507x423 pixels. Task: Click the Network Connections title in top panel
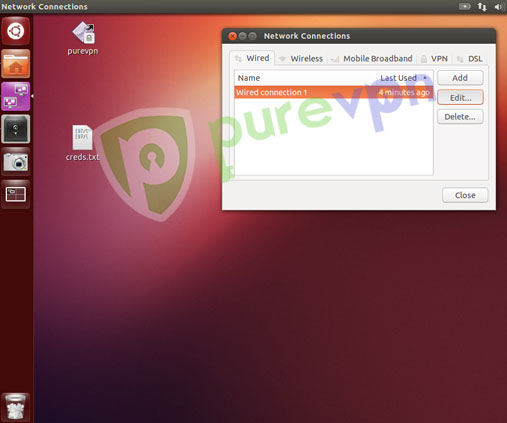click(44, 7)
